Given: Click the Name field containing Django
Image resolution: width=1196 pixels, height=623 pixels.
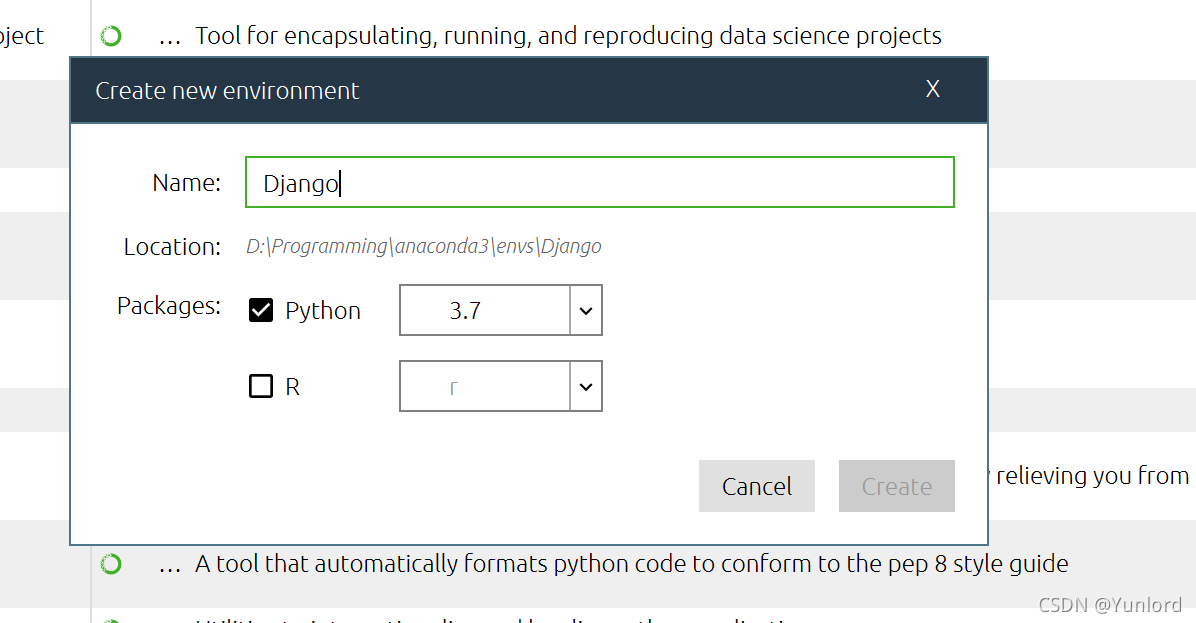Looking at the screenshot, I should point(600,183).
